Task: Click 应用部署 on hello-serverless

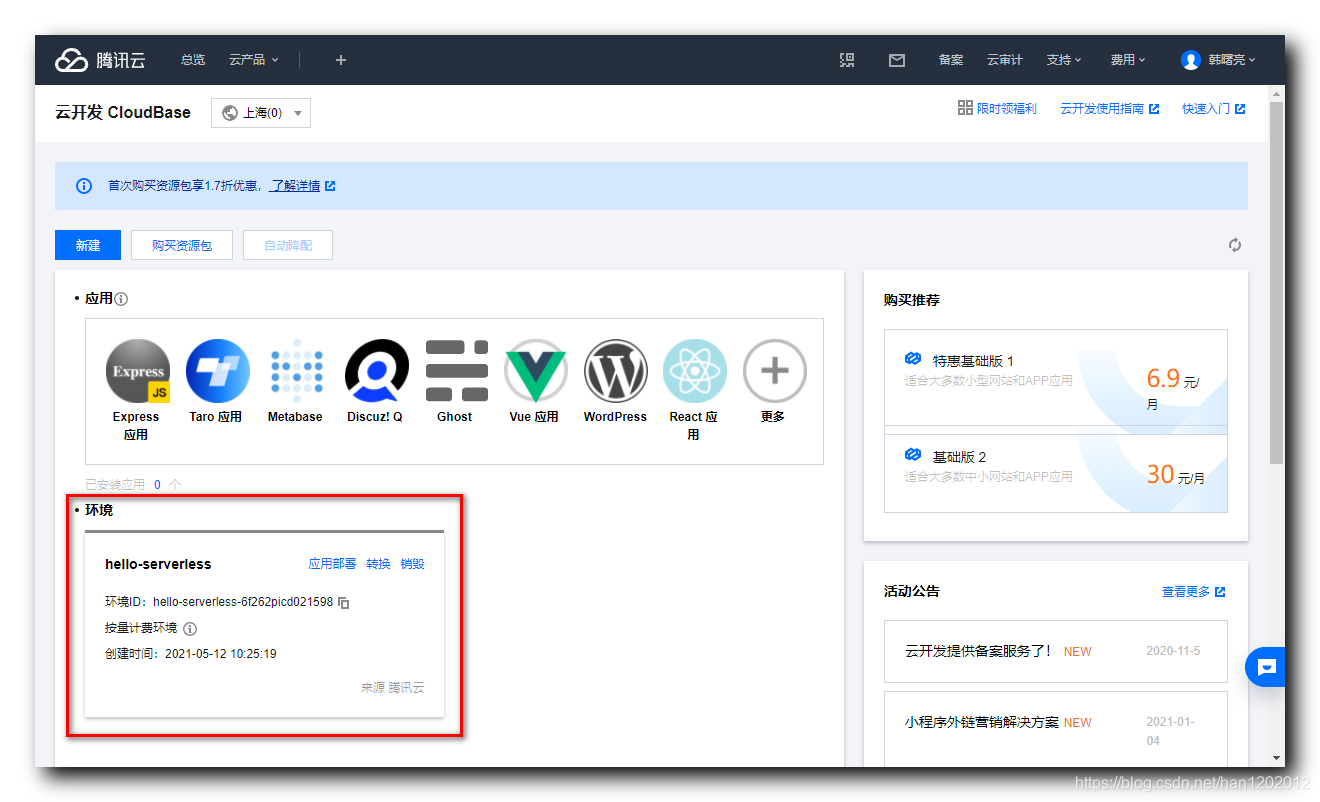Action: point(332,564)
